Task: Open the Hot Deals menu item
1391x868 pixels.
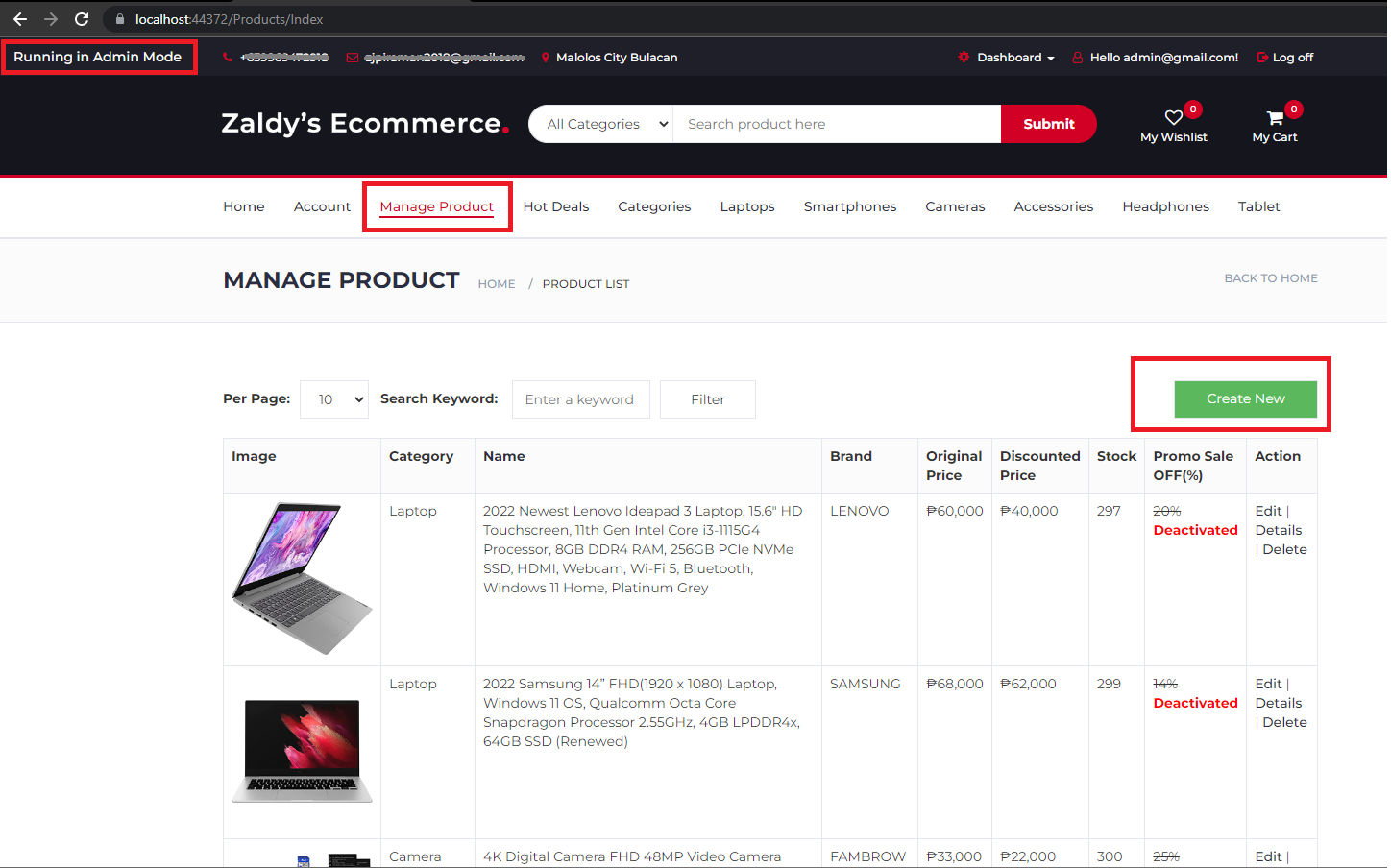Action: (555, 206)
